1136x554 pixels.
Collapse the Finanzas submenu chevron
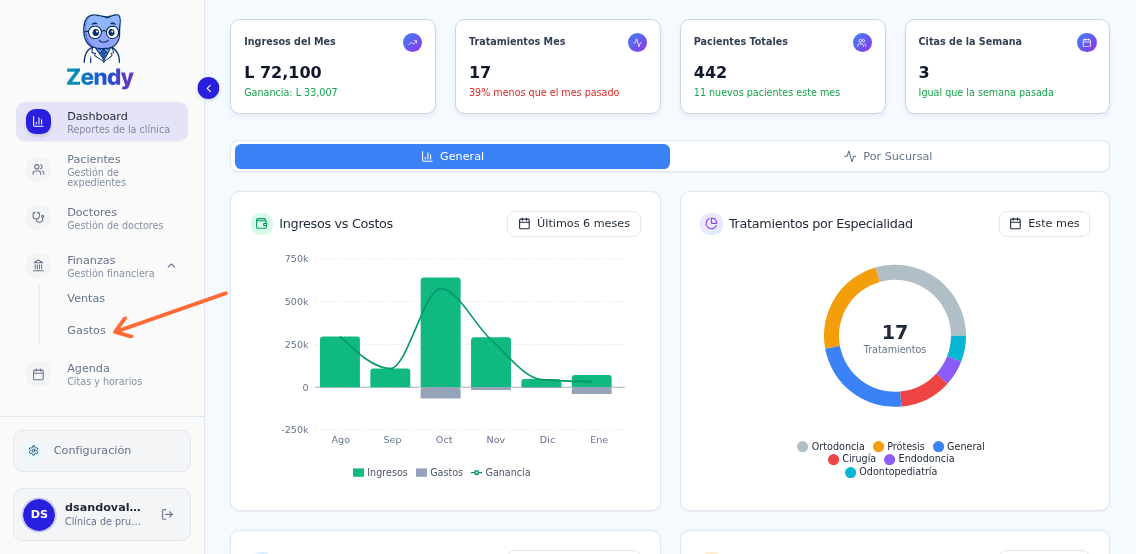click(x=171, y=265)
